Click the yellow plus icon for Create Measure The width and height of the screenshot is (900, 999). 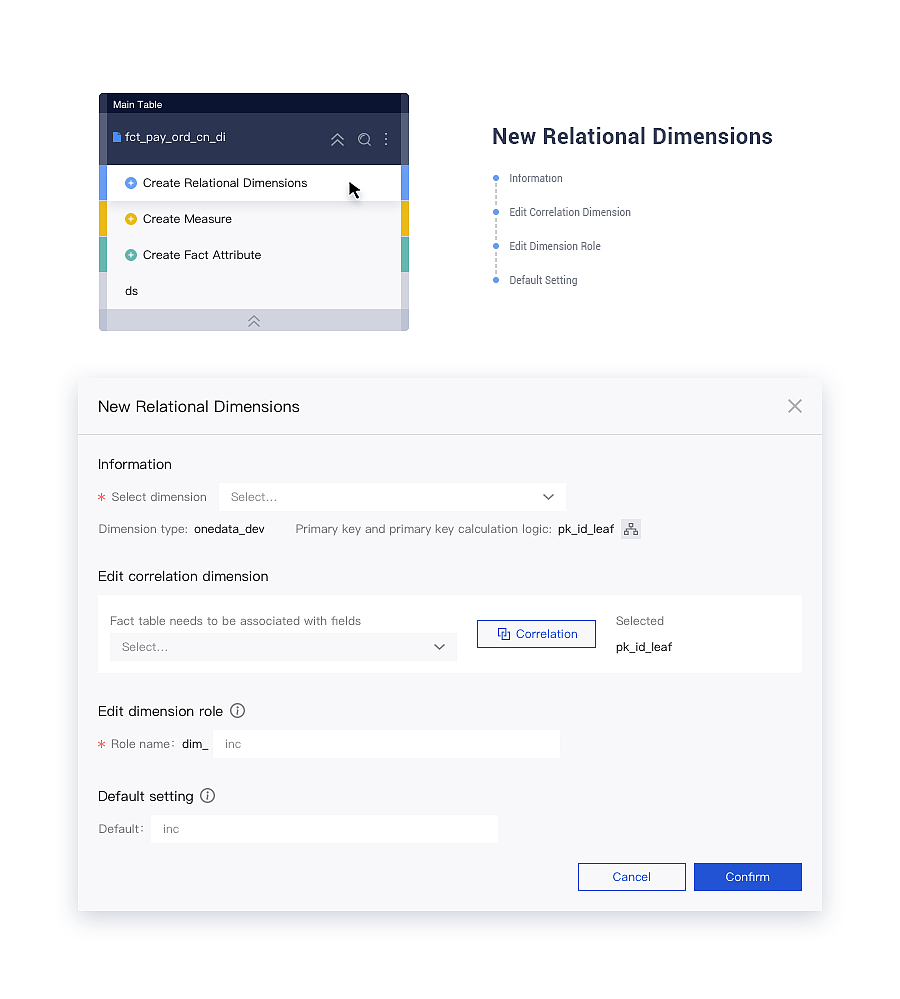131,219
